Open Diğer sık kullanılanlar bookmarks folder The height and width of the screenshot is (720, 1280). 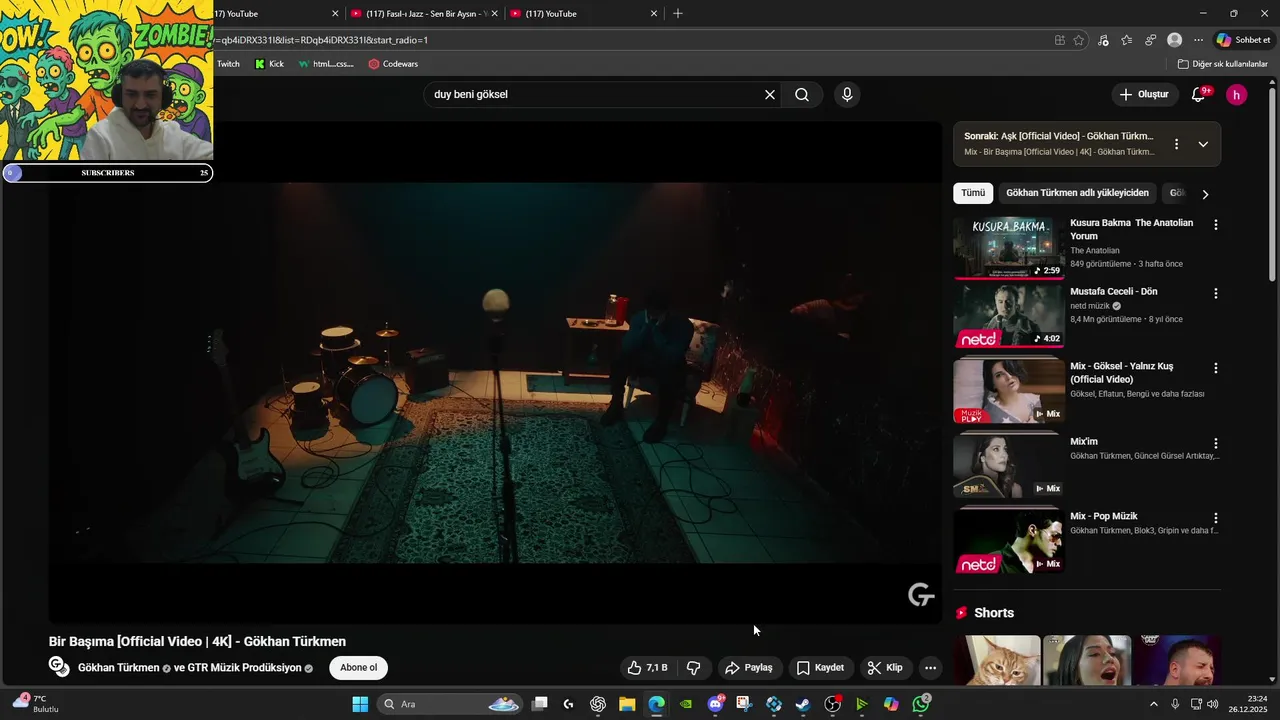point(1222,64)
